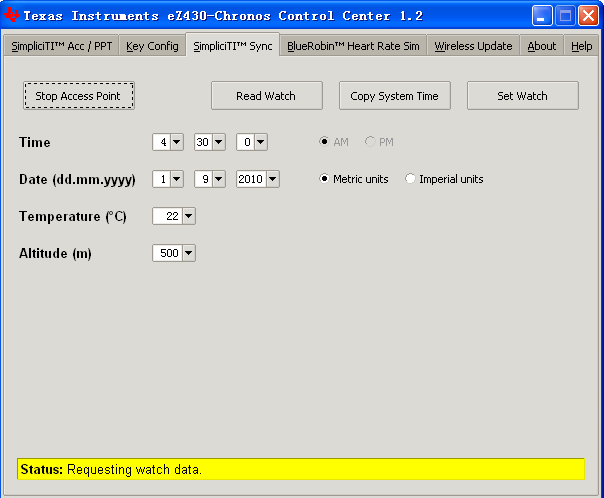Image resolution: width=604 pixels, height=498 pixels.
Task: Switch to SimpliciTI Acc / PPT tab
Action: 62,46
